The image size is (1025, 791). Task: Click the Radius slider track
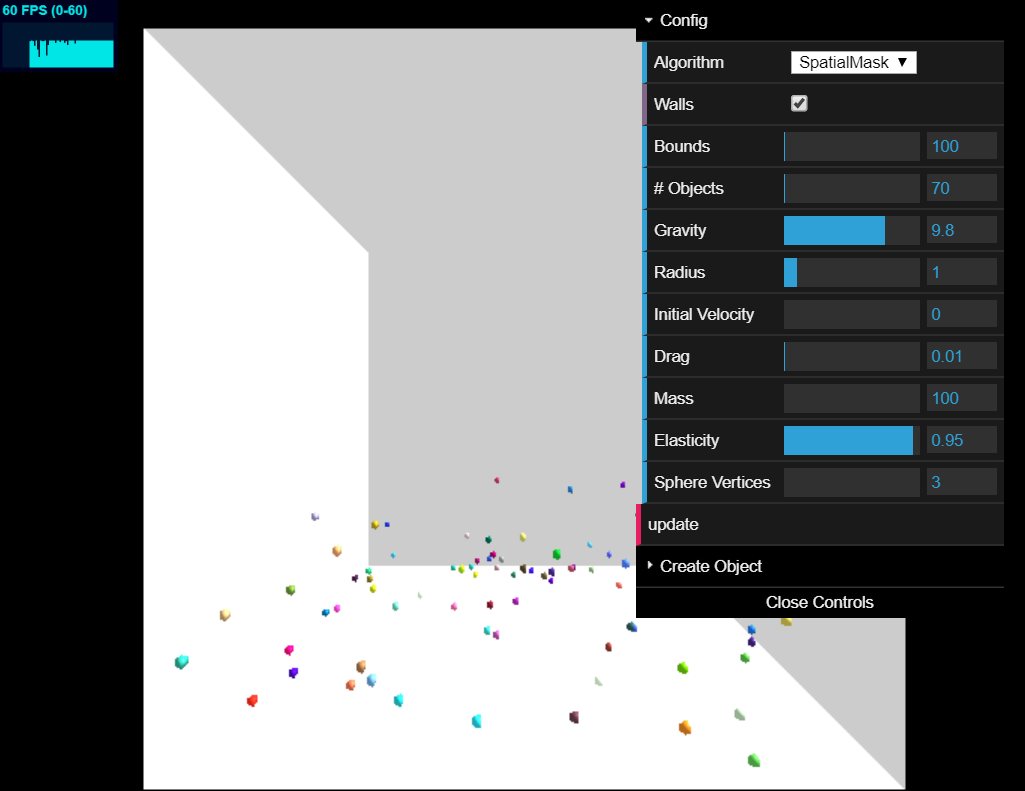tap(850, 272)
